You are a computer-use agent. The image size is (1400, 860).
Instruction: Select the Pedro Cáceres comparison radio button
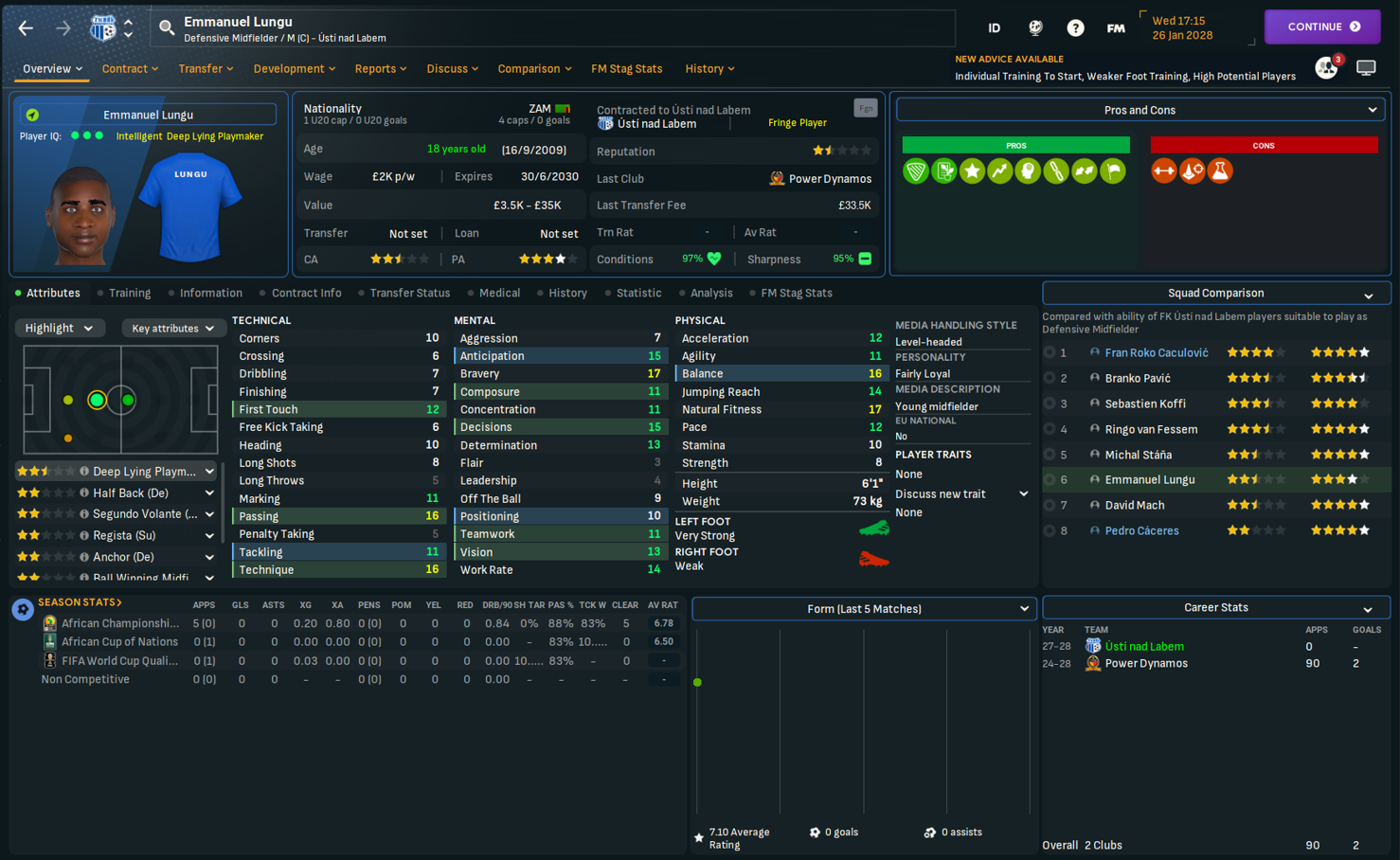pyautogui.click(x=1050, y=531)
